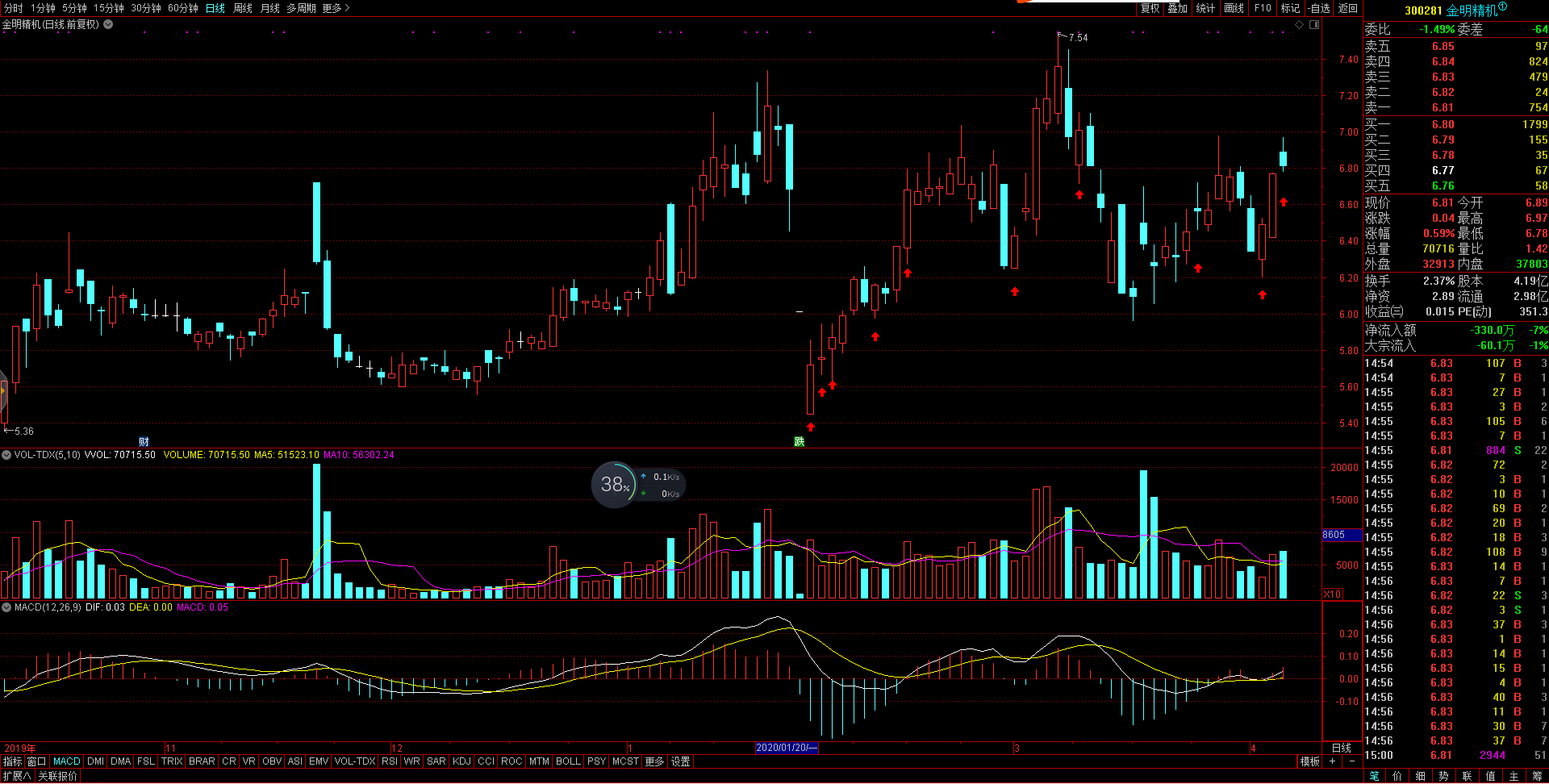1549x784 pixels.
Task: Select the 周线 weekly timeframe
Action: click(243, 8)
